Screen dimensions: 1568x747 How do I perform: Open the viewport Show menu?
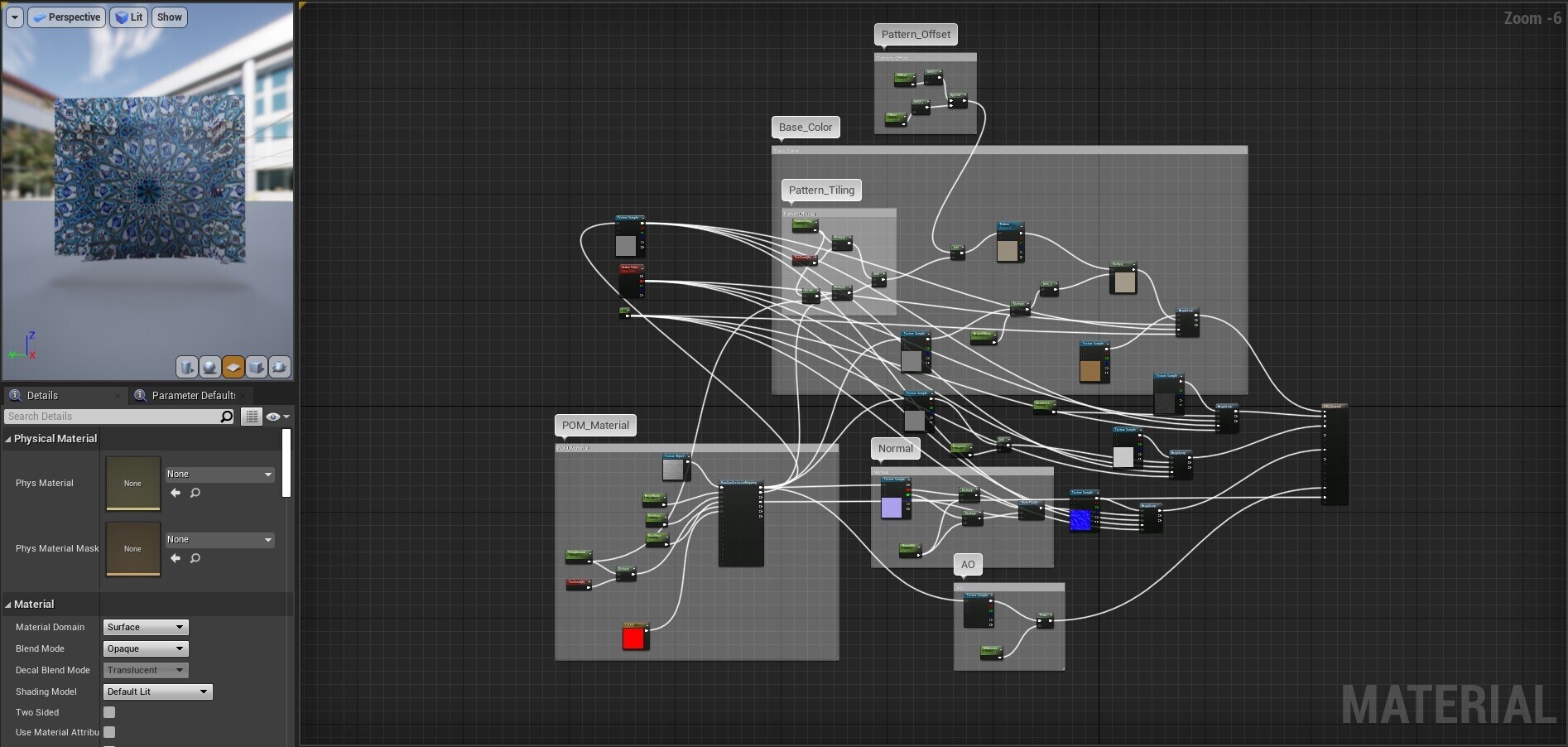click(169, 17)
